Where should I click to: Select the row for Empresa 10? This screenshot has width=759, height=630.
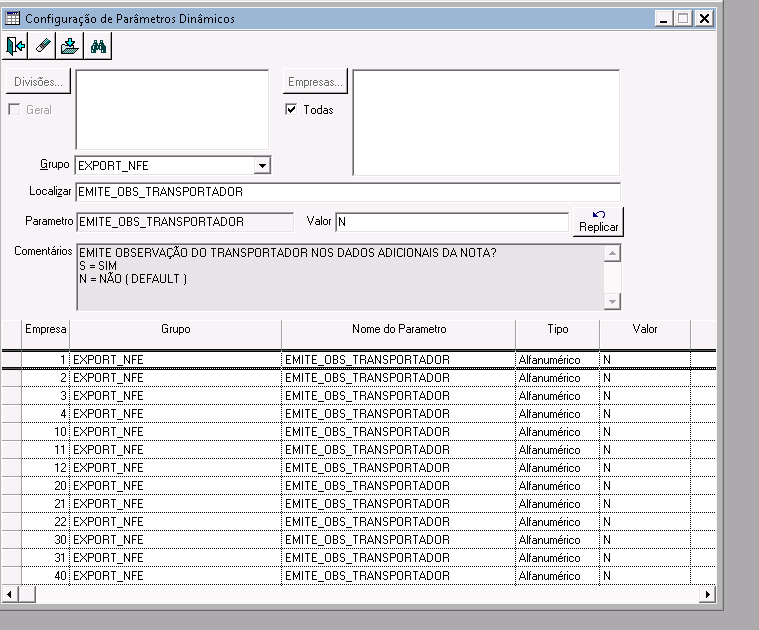(359, 432)
